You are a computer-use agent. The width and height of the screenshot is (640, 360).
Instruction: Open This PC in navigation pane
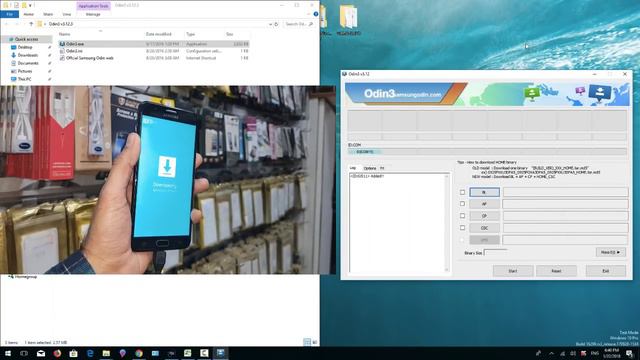pos(24,79)
